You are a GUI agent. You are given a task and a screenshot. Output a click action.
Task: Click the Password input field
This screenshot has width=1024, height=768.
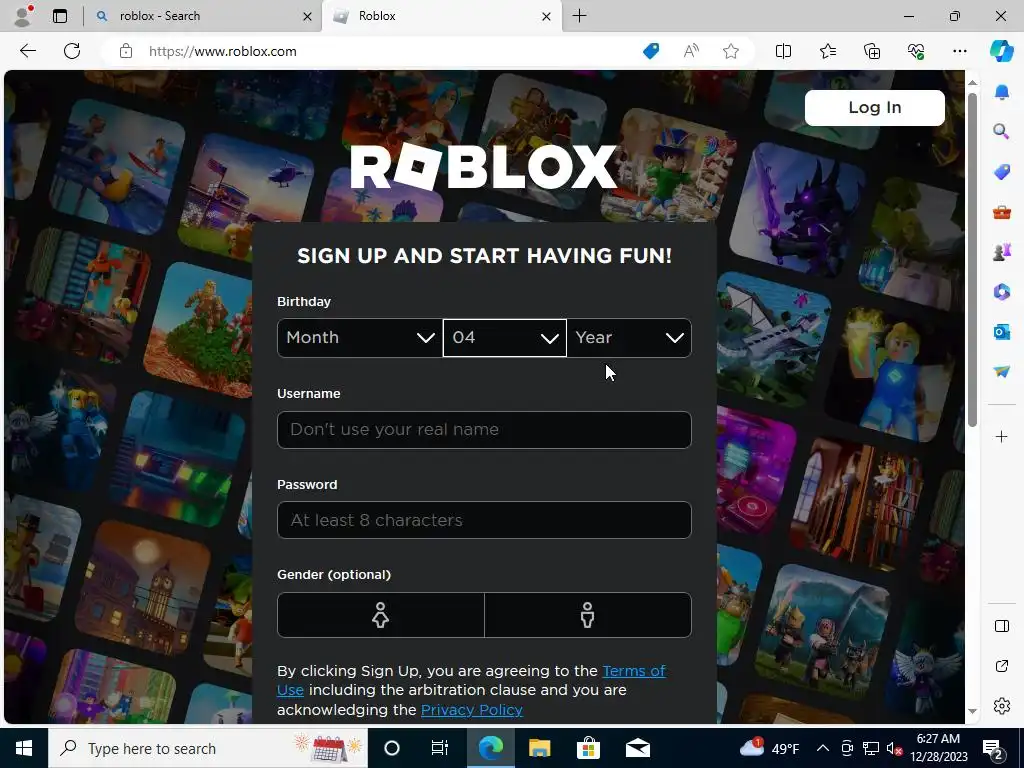484,520
